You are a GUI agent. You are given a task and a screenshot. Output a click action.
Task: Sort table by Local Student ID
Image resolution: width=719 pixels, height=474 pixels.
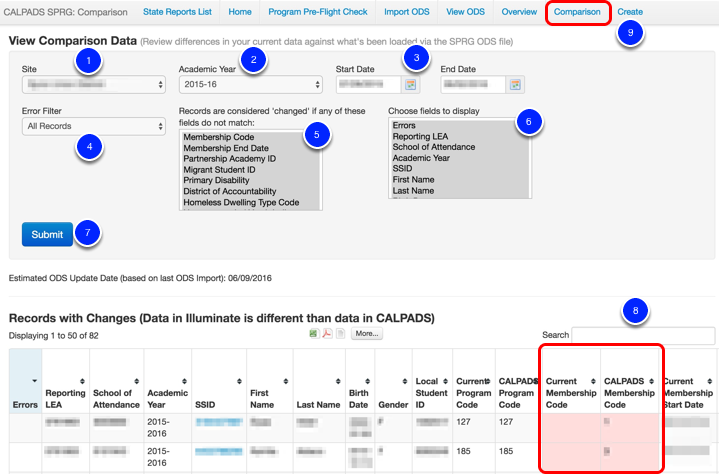tap(445, 381)
